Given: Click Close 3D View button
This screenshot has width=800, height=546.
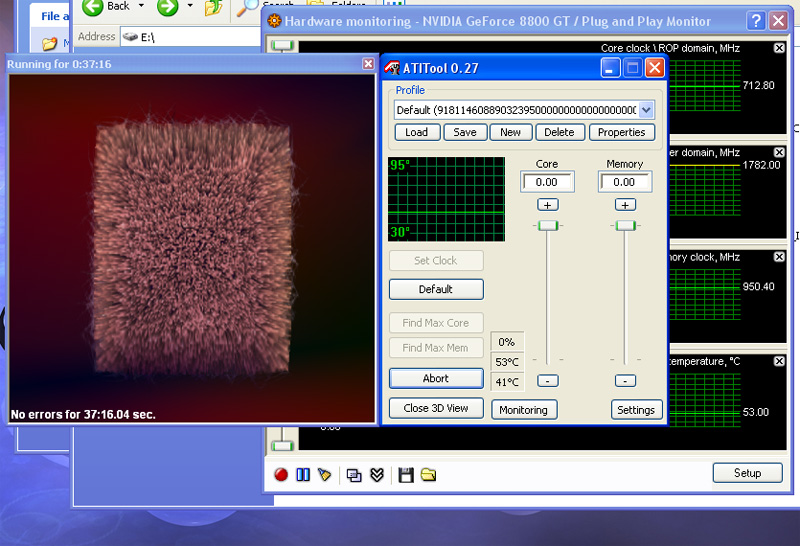Looking at the screenshot, I should 436,408.
